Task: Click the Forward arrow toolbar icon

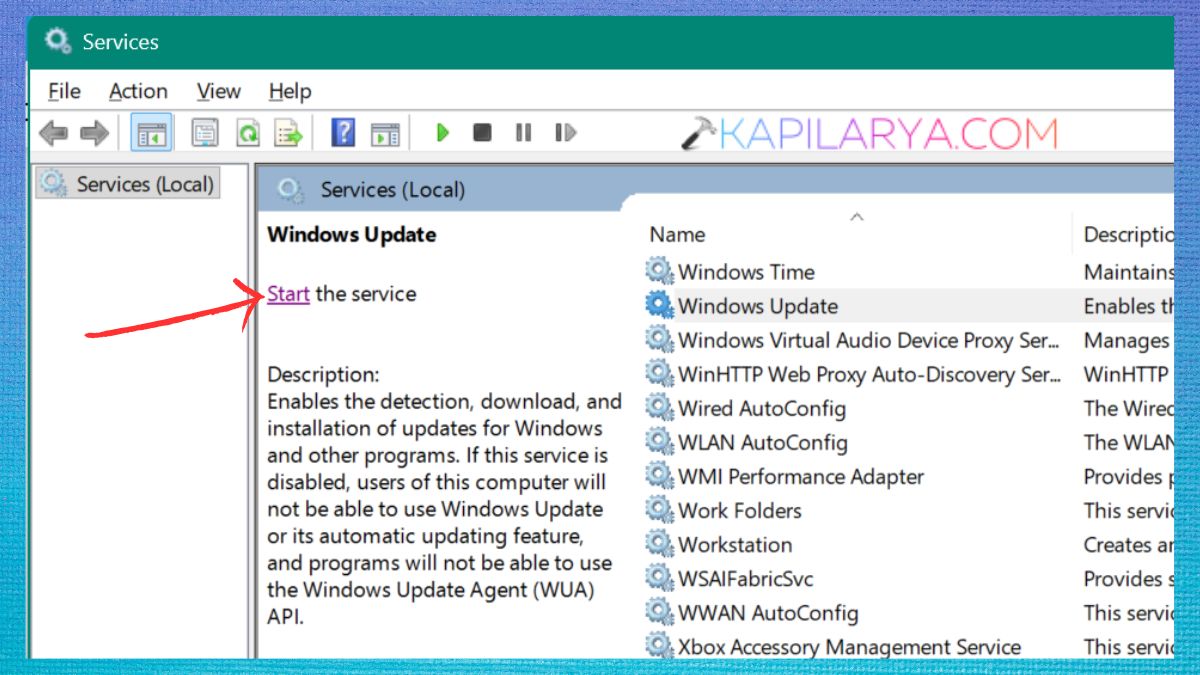Action: click(94, 132)
